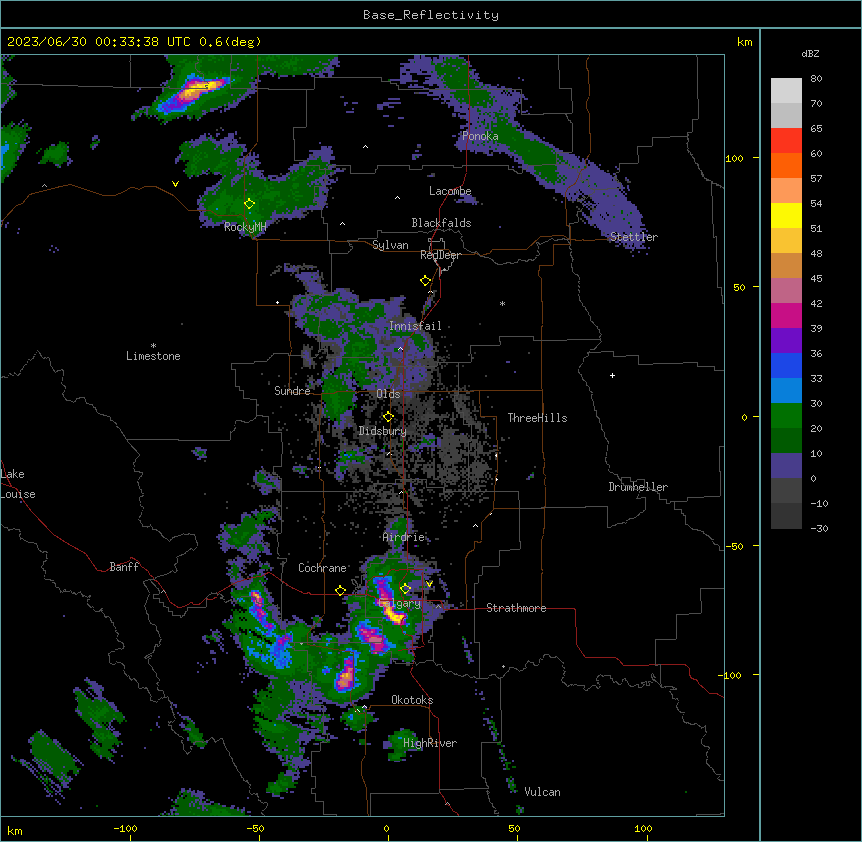The height and width of the screenshot is (842, 862).
Task: Click the Didsbury town label
Action: (x=383, y=431)
